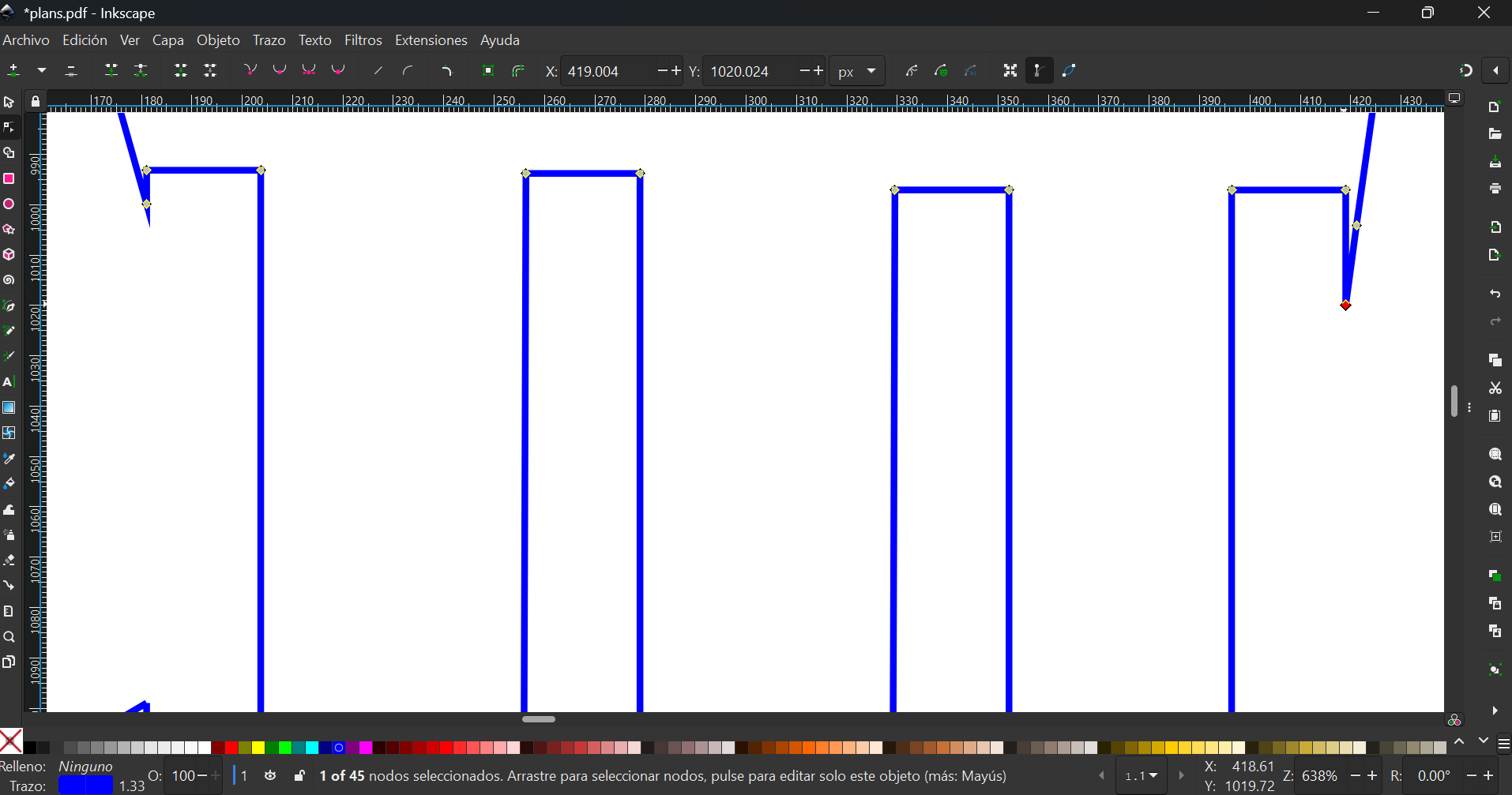Viewport: 1512px width, 795px height.
Task: Open the Capa menu
Action: tap(167, 40)
